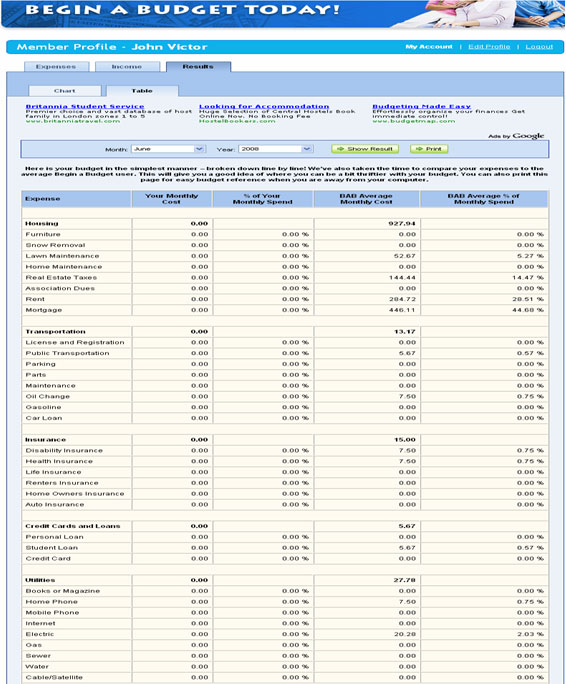
Task: Click the Car Loan expense label
Action: pos(44,418)
